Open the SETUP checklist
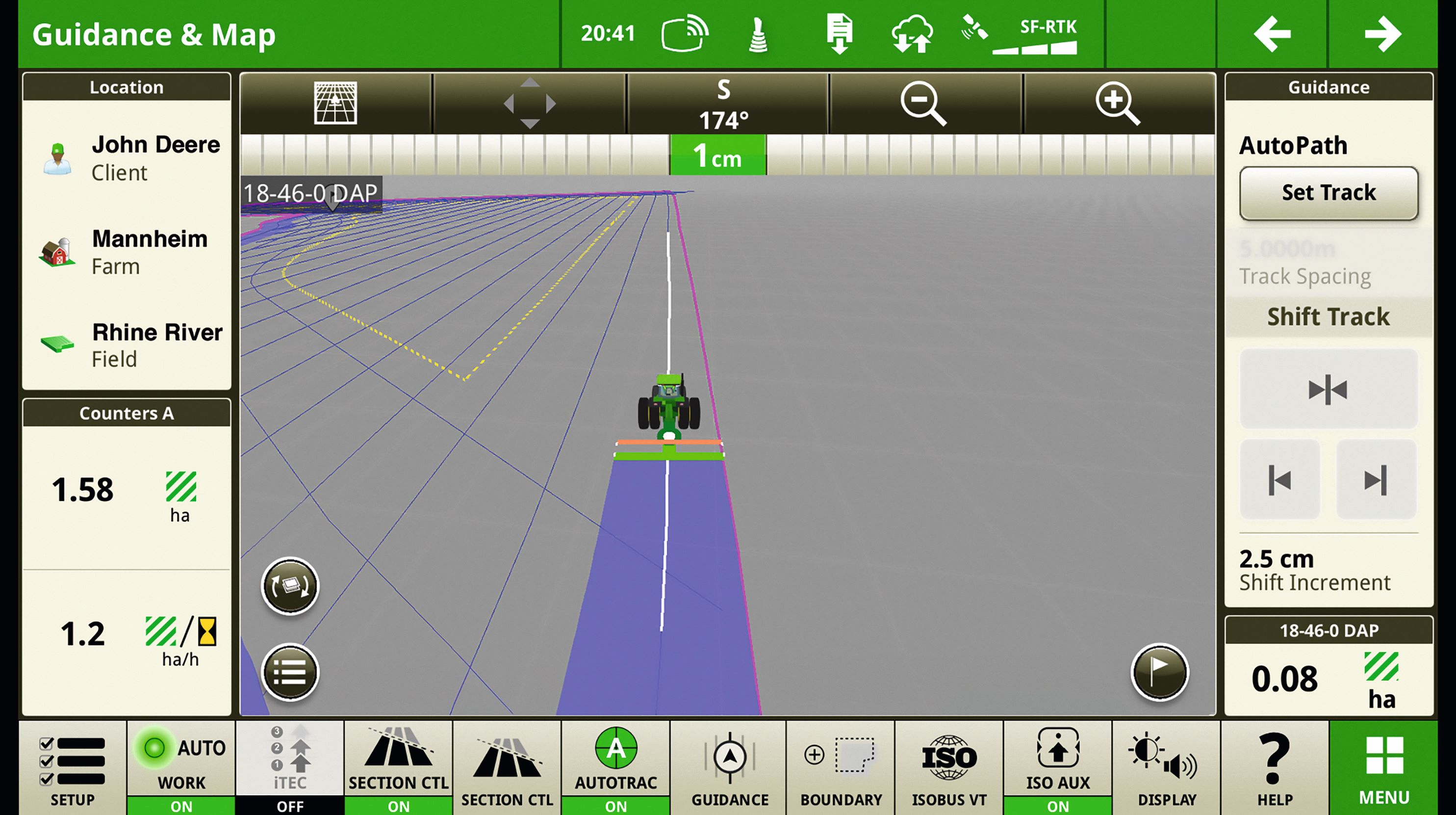This screenshot has width=1456, height=815. (x=73, y=766)
